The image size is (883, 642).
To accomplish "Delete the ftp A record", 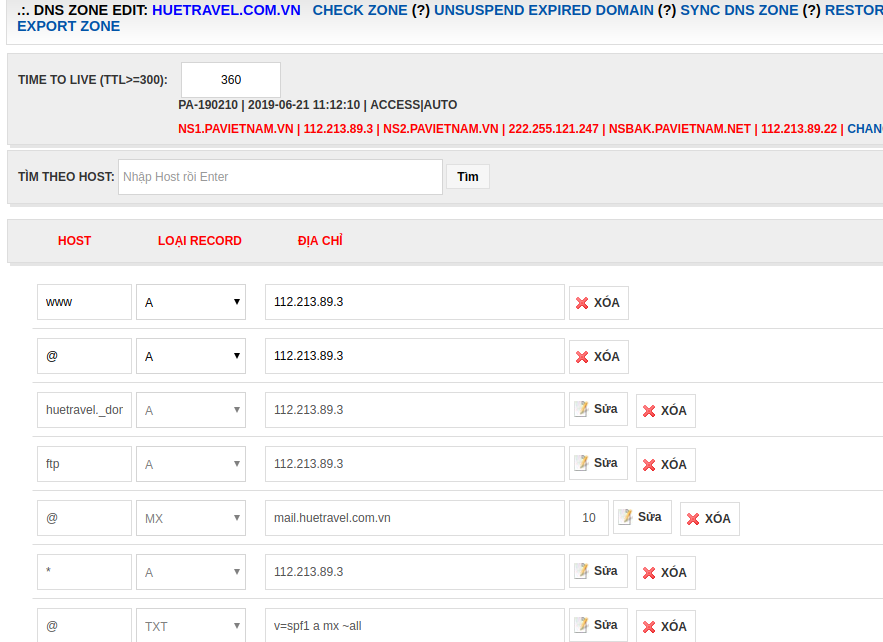I will tap(666, 465).
